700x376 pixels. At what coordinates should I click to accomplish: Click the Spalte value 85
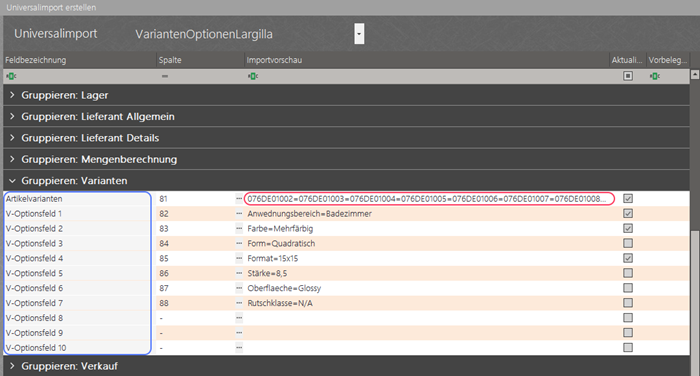[x=164, y=258]
